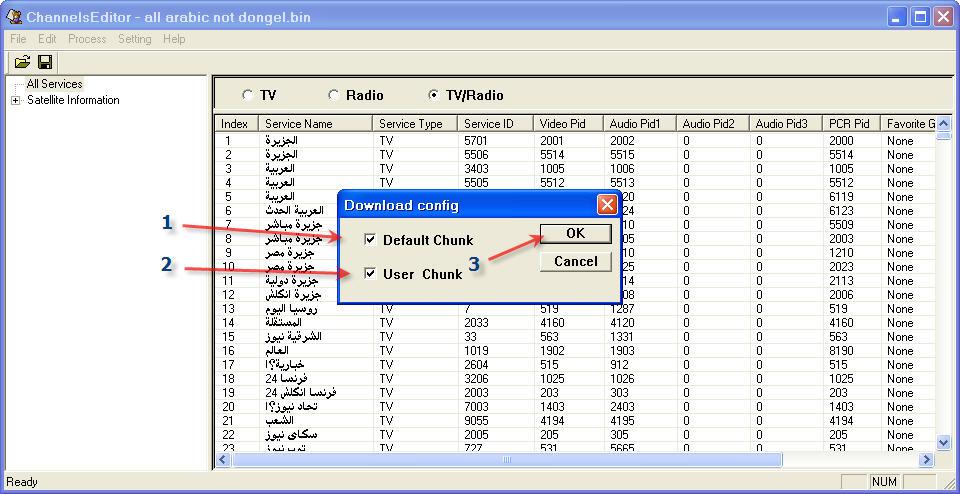Click Service ID cell 9055
The width and height of the screenshot is (960, 494).
(x=478, y=421)
